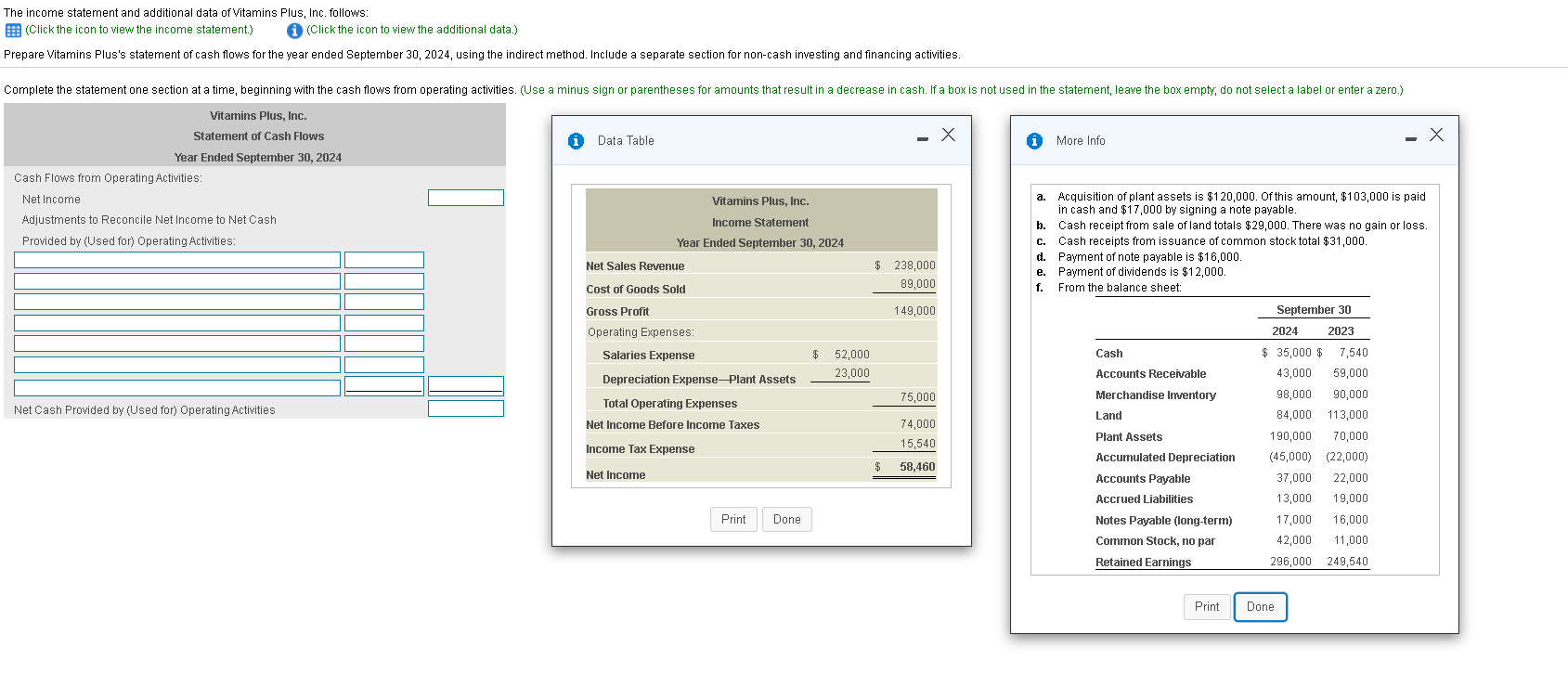Click 'Depreciation Expense—Plant Assets' row label
Image resolution: width=1568 pixels, height=686 pixels.
click(x=699, y=380)
